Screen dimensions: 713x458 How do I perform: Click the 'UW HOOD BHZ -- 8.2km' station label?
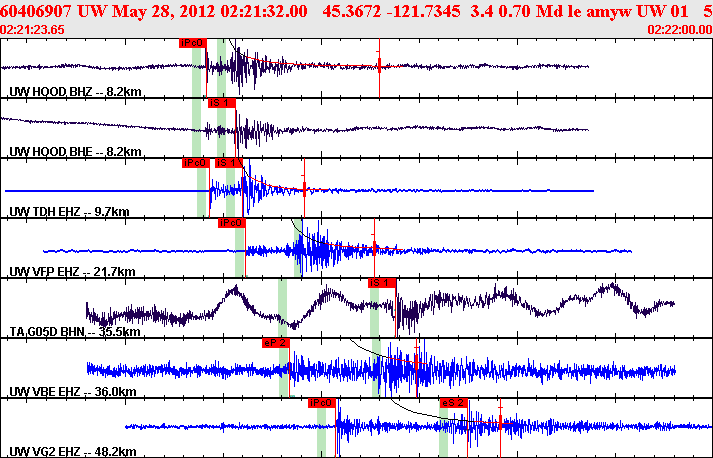tap(75, 92)
